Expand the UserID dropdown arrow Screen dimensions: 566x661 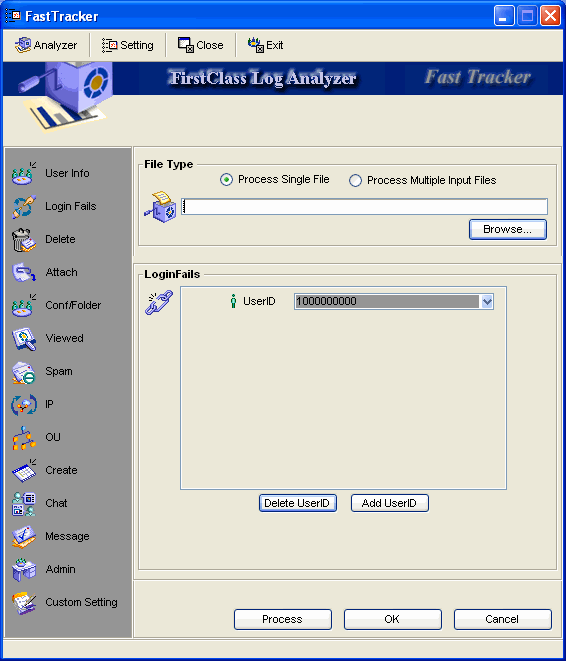[487, 301]
